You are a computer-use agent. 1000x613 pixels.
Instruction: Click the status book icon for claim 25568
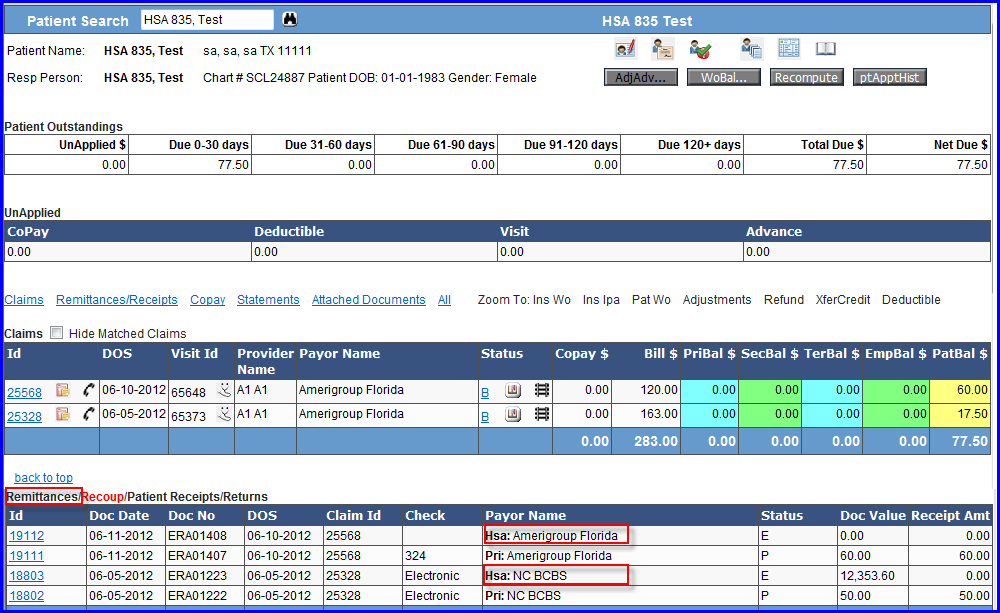(x=513, y=390)
